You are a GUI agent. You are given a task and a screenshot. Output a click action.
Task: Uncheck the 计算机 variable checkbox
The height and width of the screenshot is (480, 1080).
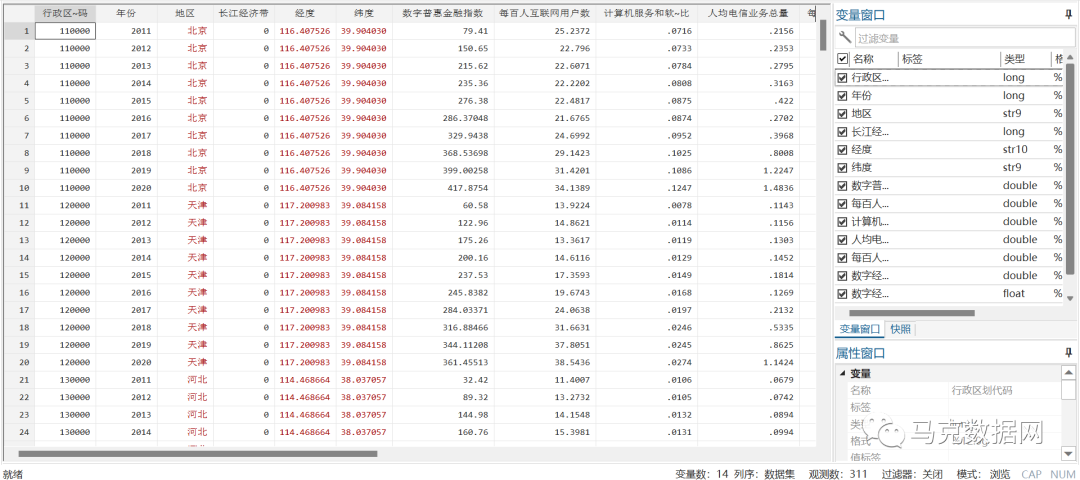click(x=842, y=222)
